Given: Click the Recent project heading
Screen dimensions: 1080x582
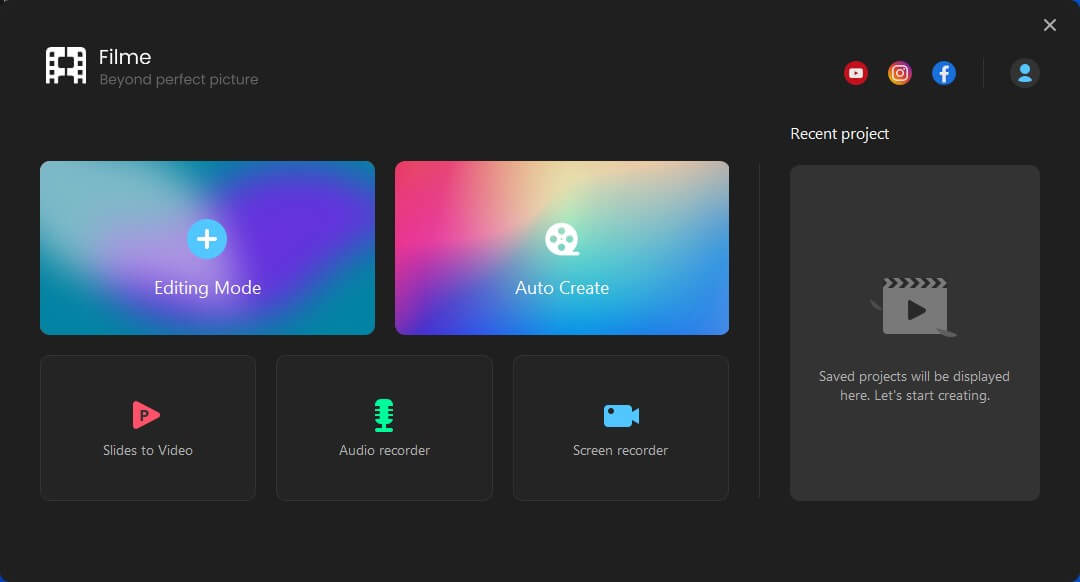Looking at the screenshot, I should click(839, 133).
